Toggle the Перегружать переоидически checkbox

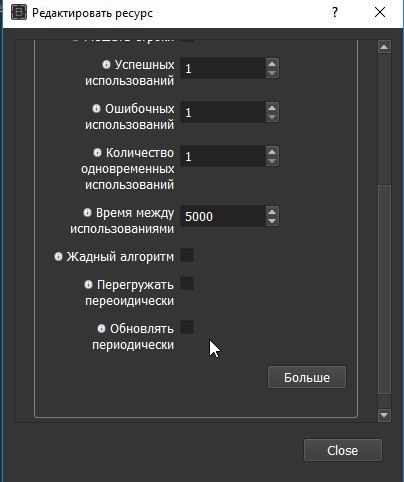coord(187,283)
